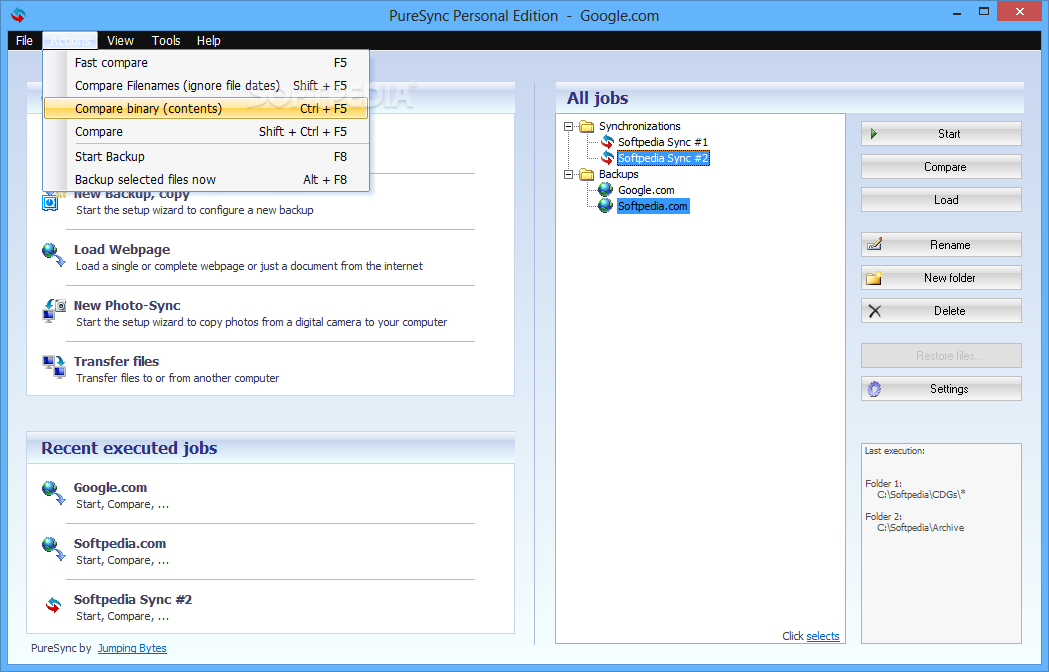Collapse the Synchronizations tree node
This screenshot has width=1049, height=672.
click(568, 126)
